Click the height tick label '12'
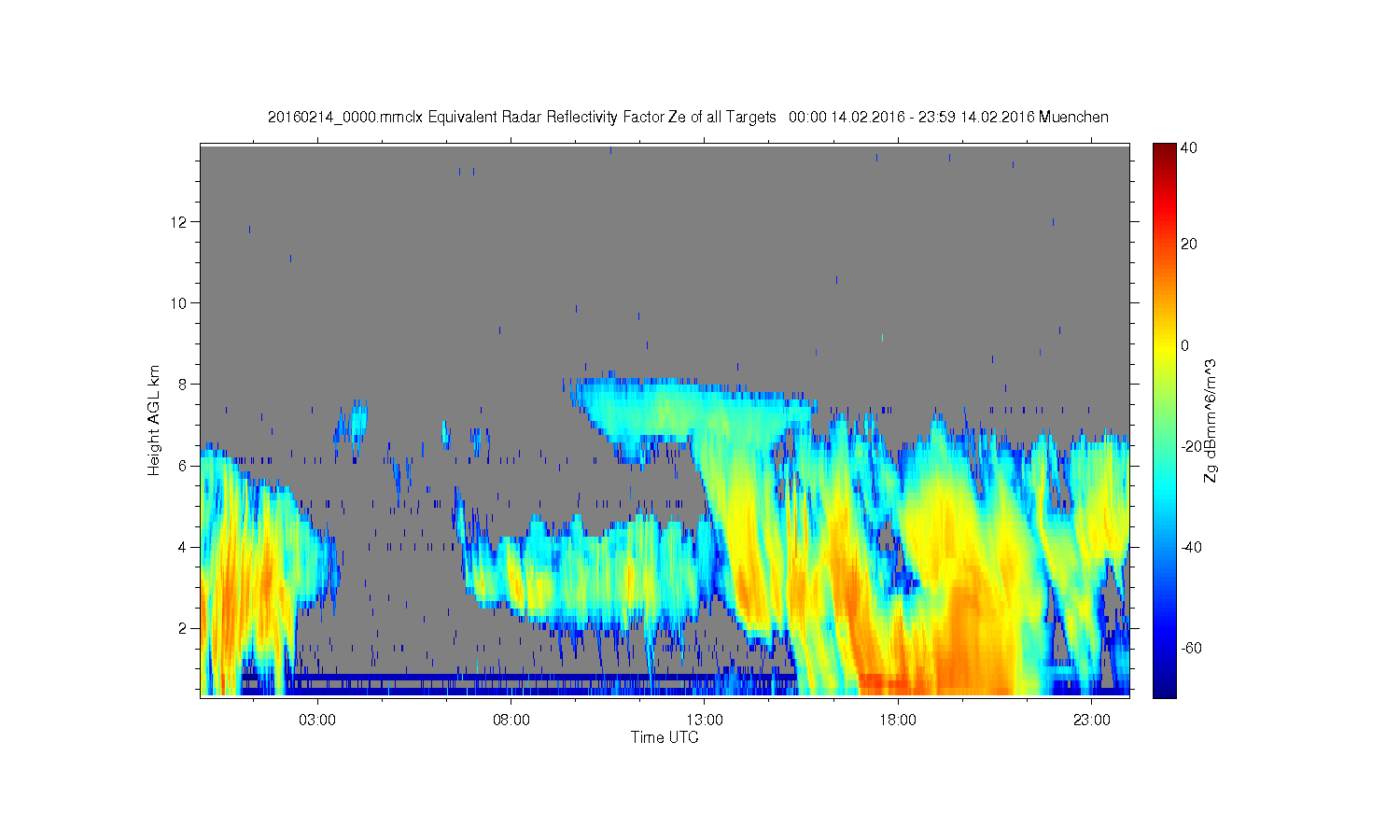This screenshot has height=840, width=1400. [x=180, y=221]
